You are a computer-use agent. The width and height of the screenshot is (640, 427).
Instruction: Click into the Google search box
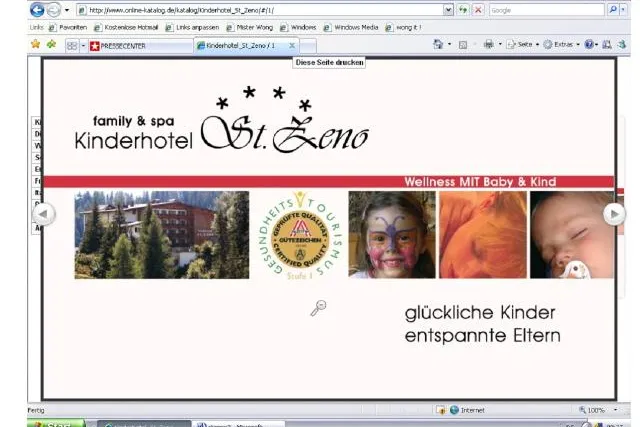547,10
